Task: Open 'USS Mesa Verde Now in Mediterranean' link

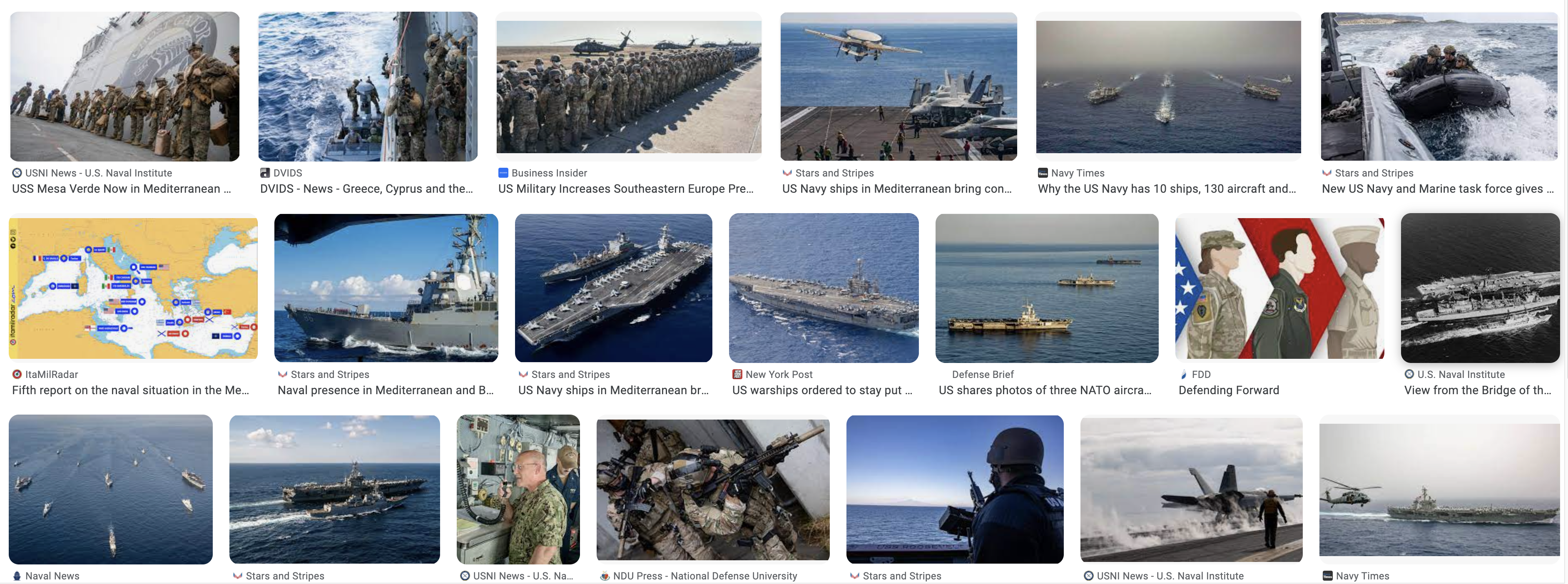Action: (122, 189)
